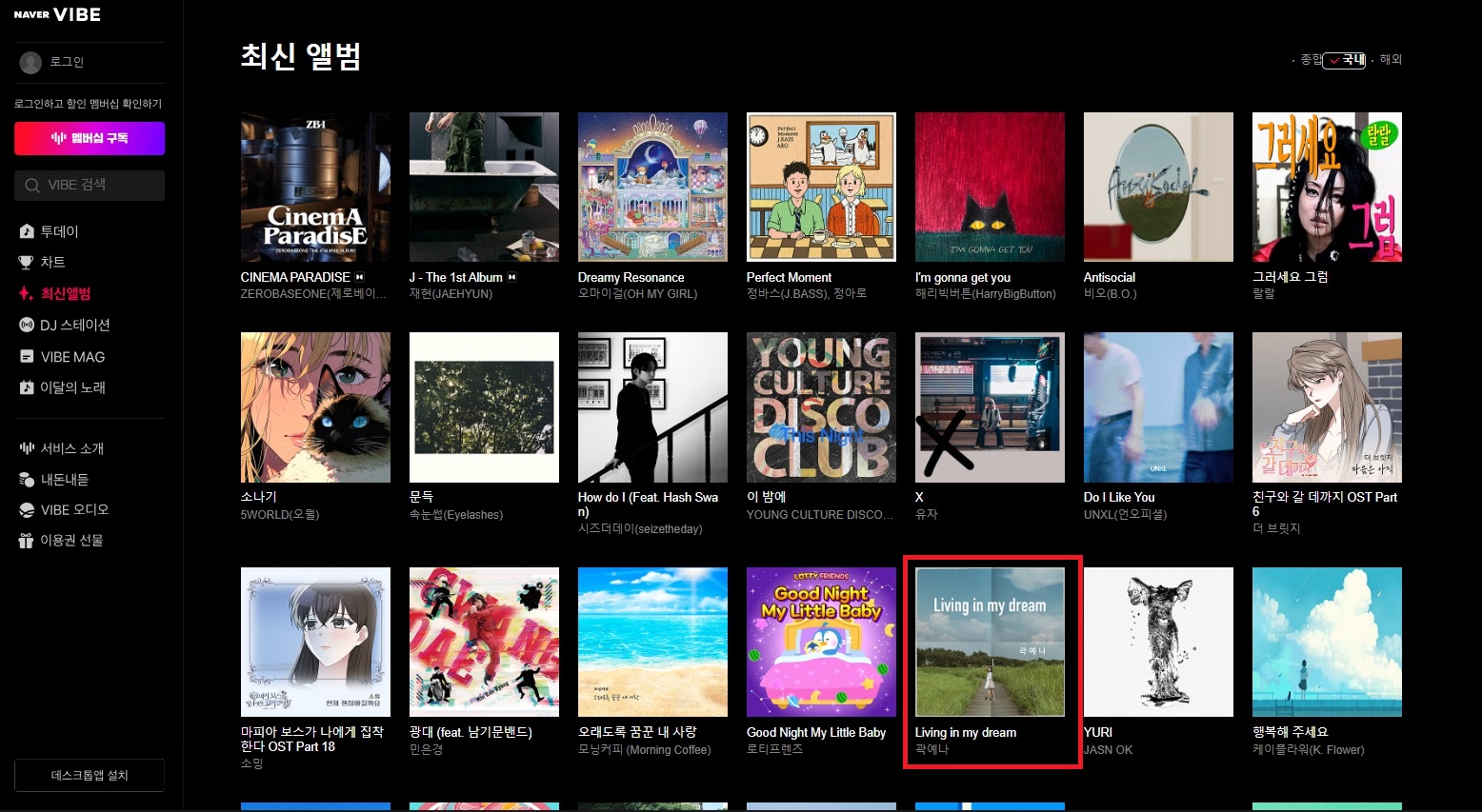Focus the VIBE 검색 search field
The width and height of the screenshot is (1482, 812).
tap(90, 185)
